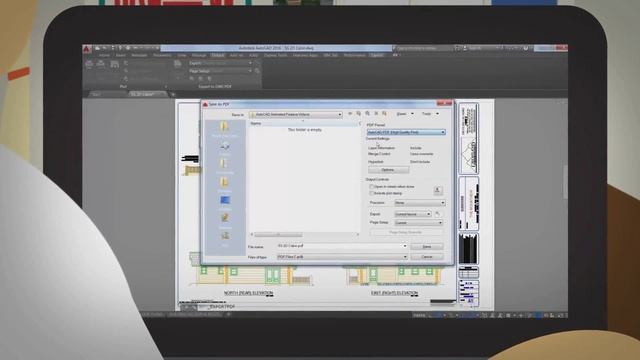Select the EXPORTPDF layout tab
Viewport: 640px width, 360px height.
point(222,307)
